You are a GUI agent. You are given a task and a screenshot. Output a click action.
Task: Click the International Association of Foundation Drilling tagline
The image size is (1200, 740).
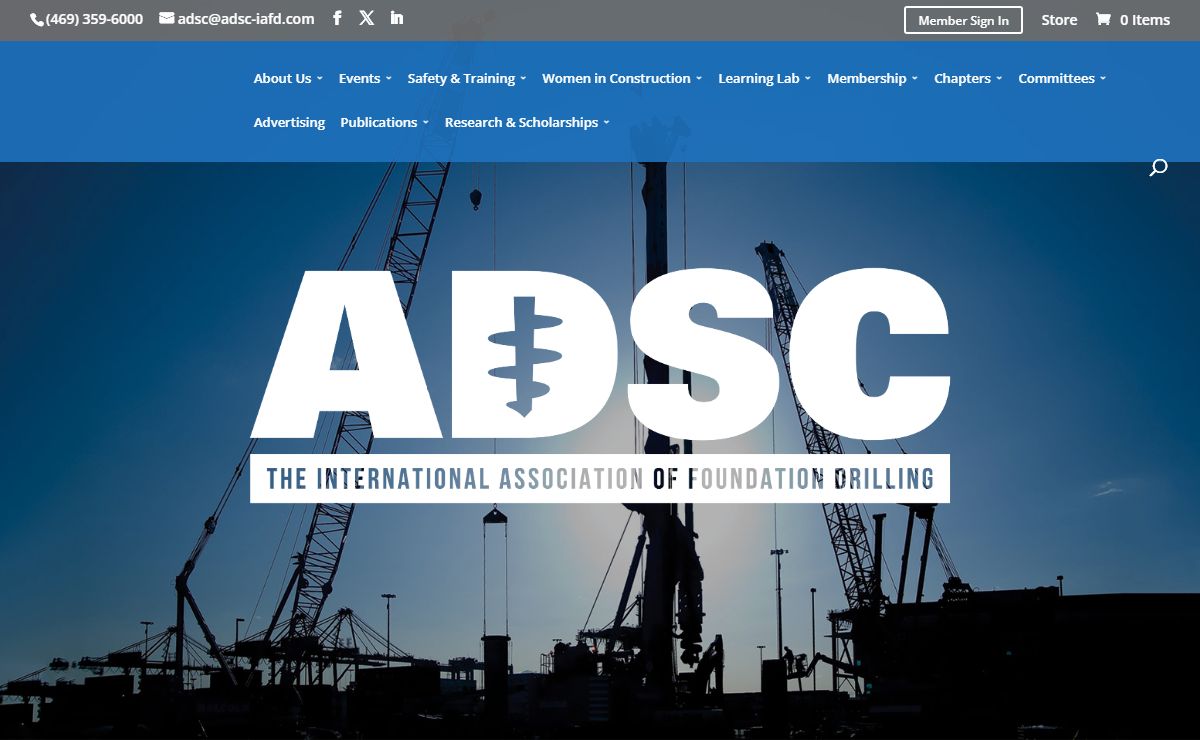(600, 478)
